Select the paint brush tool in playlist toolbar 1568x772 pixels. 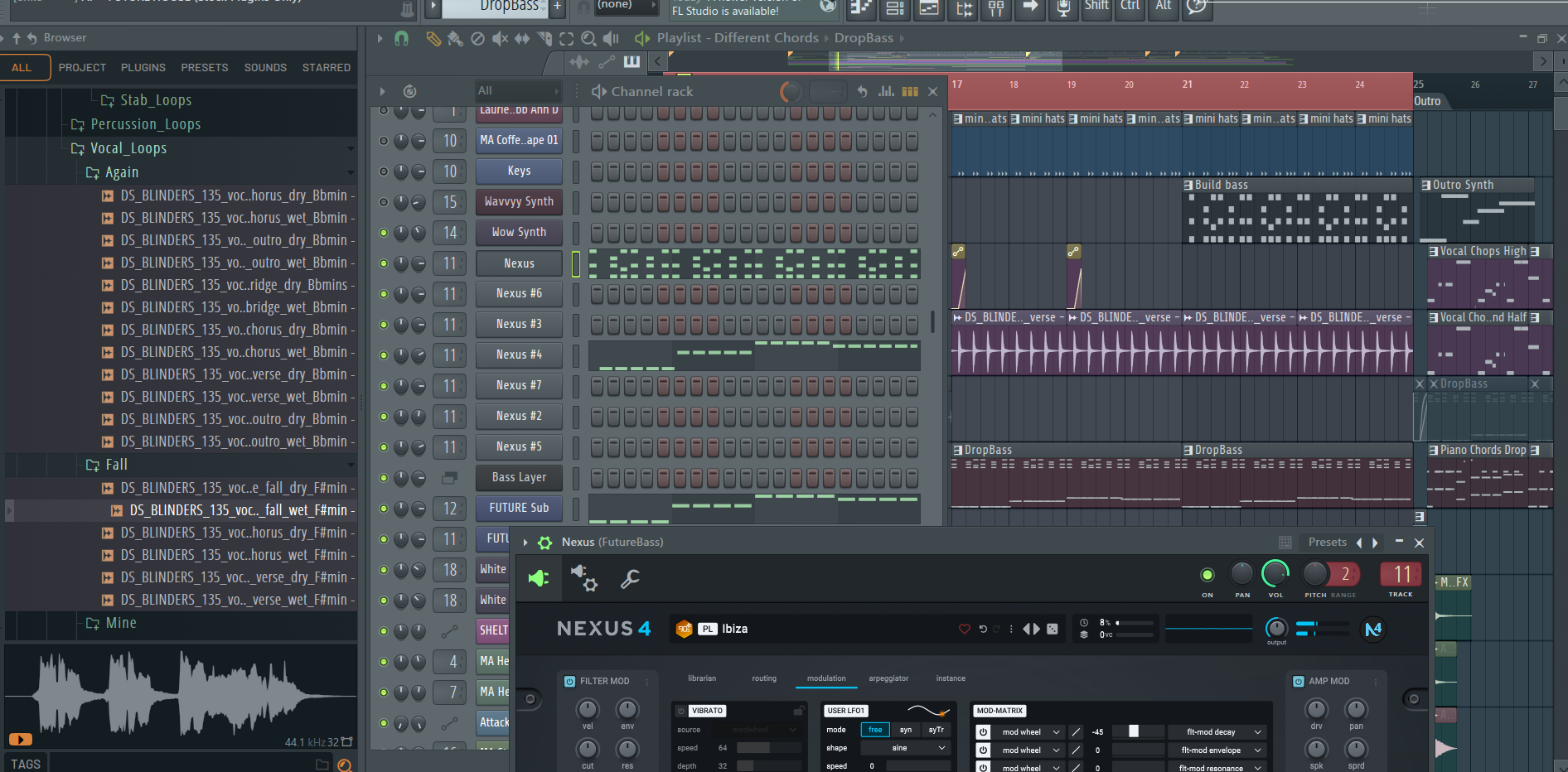[x=454, y=38]
